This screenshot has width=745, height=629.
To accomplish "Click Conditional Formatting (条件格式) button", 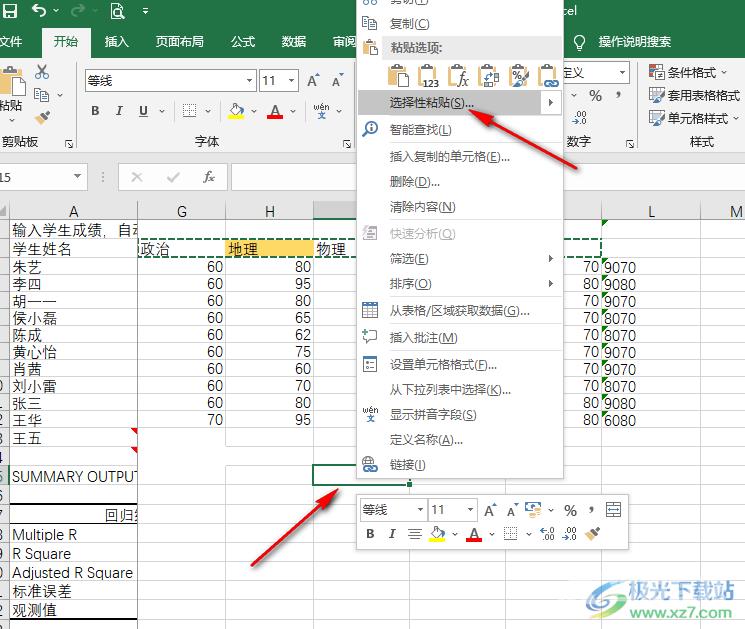I will tap(688, 73).
